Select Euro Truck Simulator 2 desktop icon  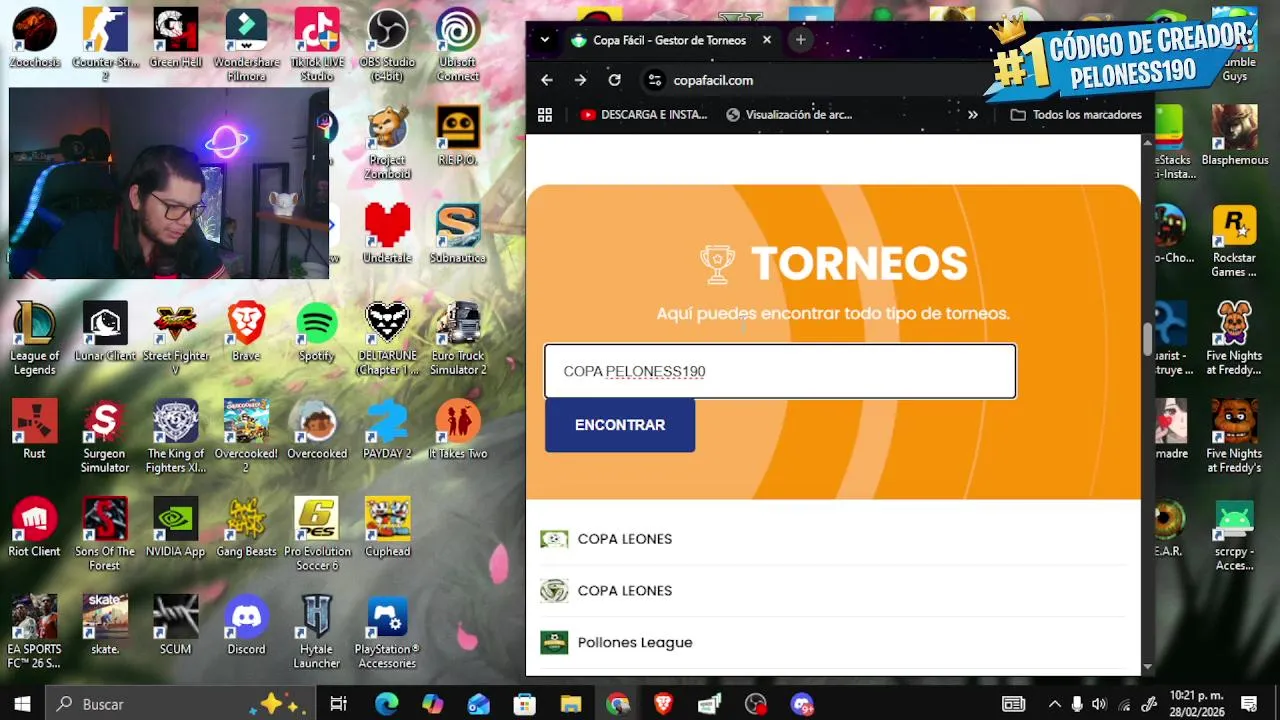point(458,338)
